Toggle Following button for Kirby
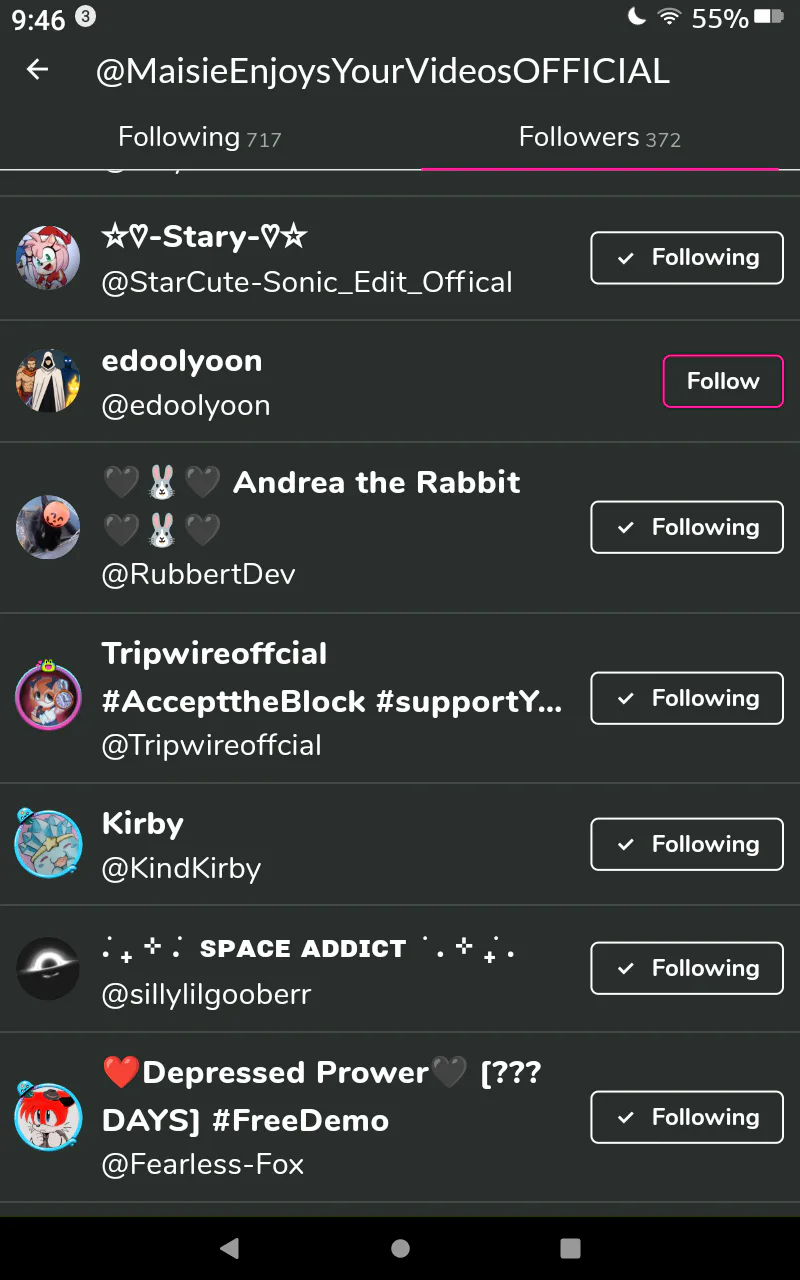The width and height of the screenshot is (800, 1280). 686,844
